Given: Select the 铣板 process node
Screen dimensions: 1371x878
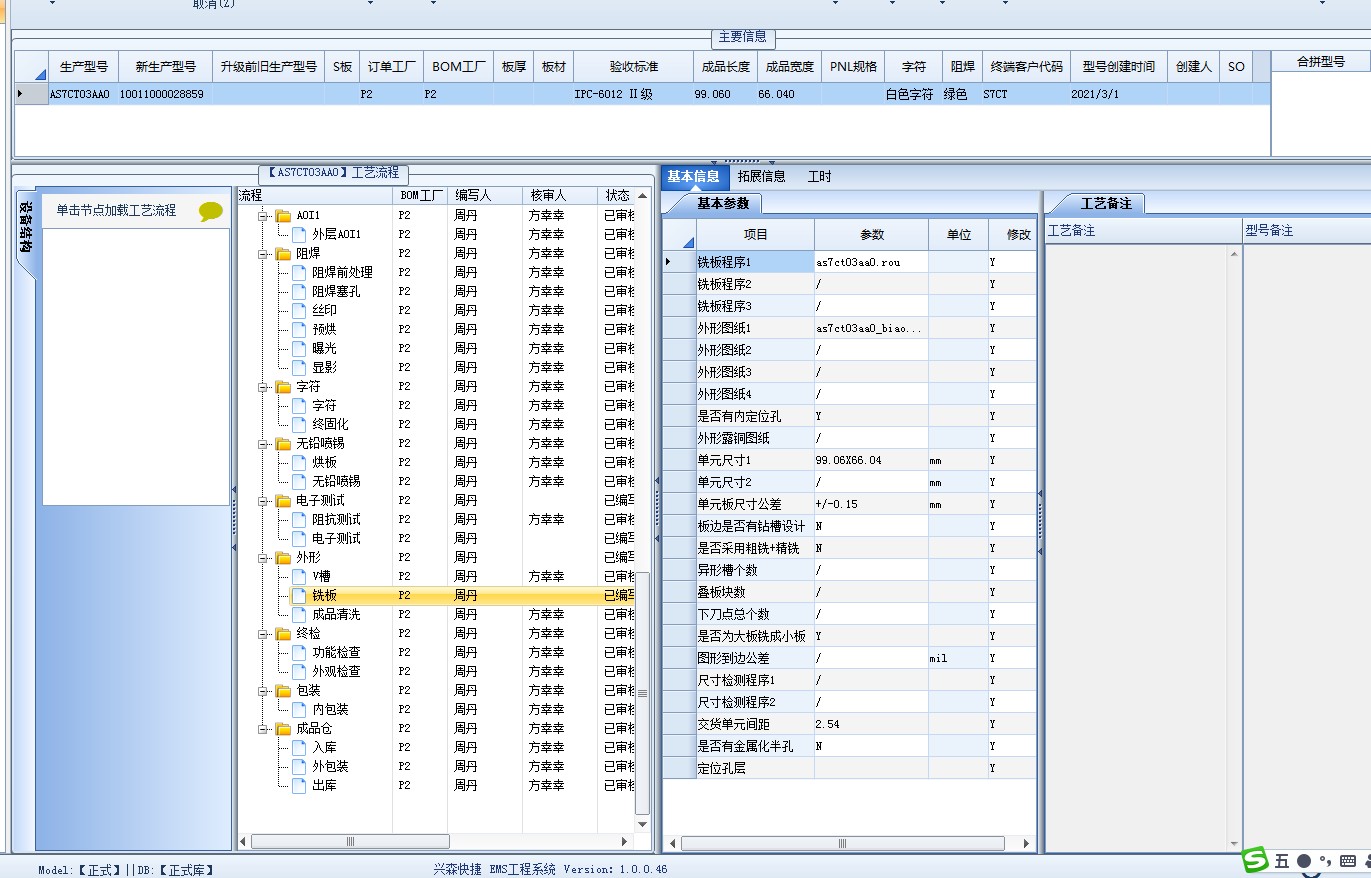Looking at the screenshot, I should coord(324,595).
